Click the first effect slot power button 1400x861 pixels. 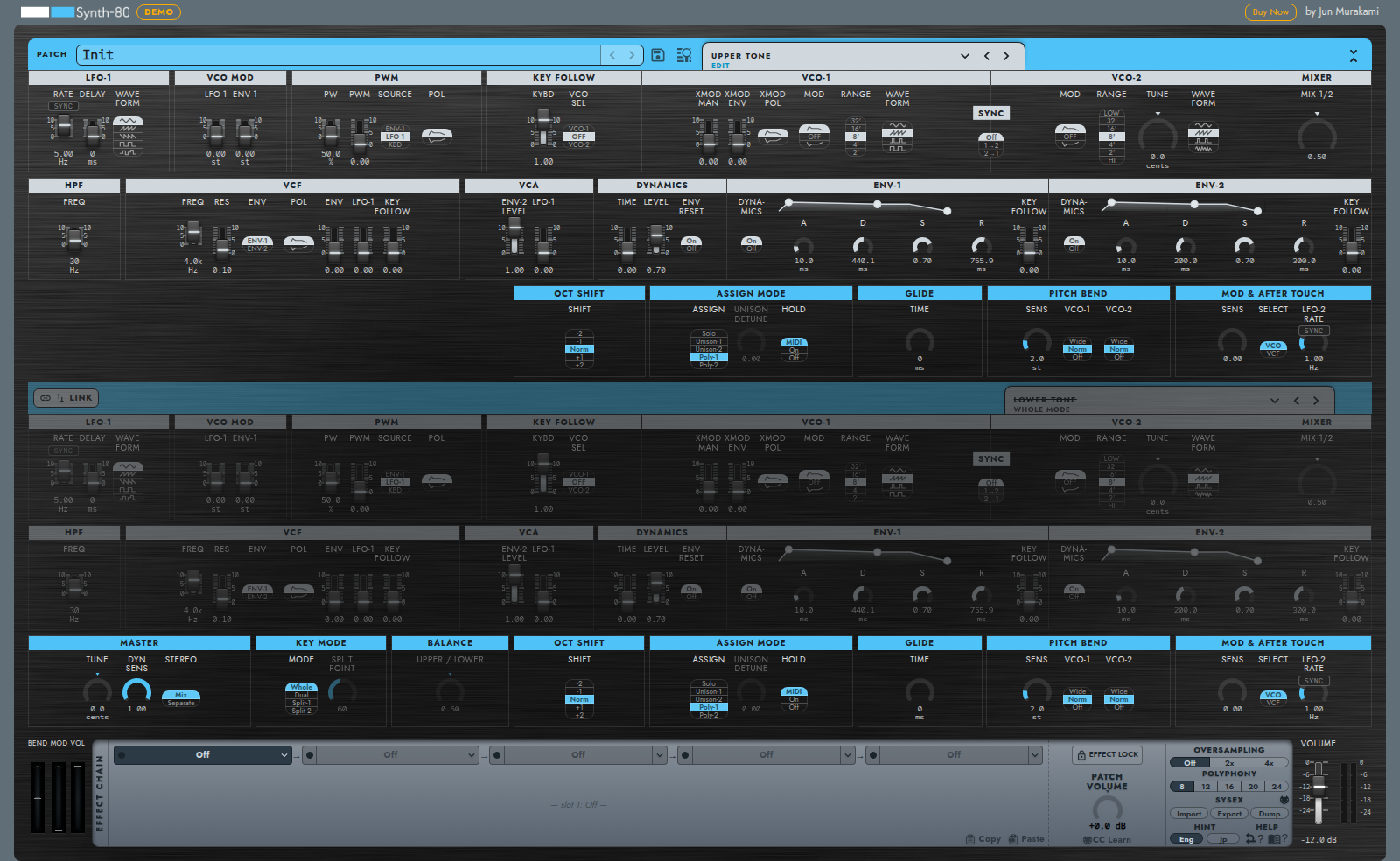(122, 754)
